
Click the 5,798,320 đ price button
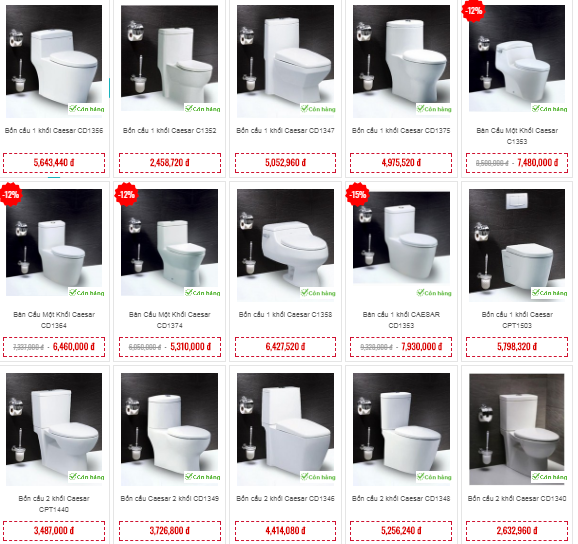click(517, 346)
